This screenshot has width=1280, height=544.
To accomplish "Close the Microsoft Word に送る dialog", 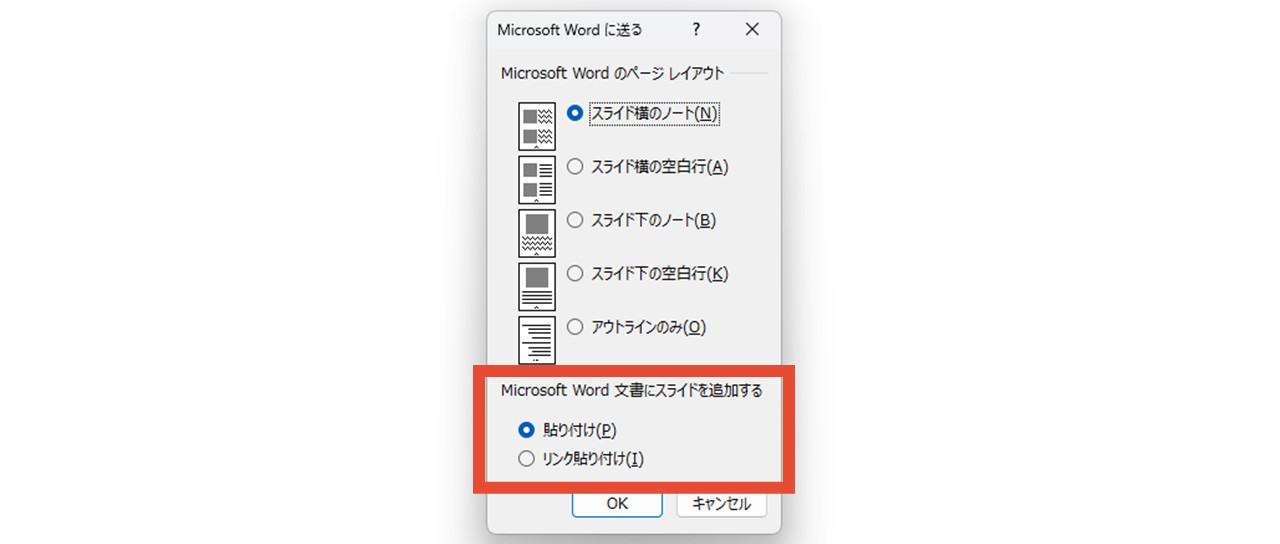I will [752, 30].
